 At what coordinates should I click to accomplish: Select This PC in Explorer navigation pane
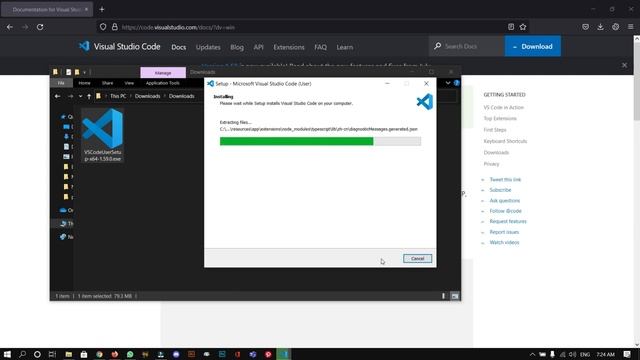(67, 224)
